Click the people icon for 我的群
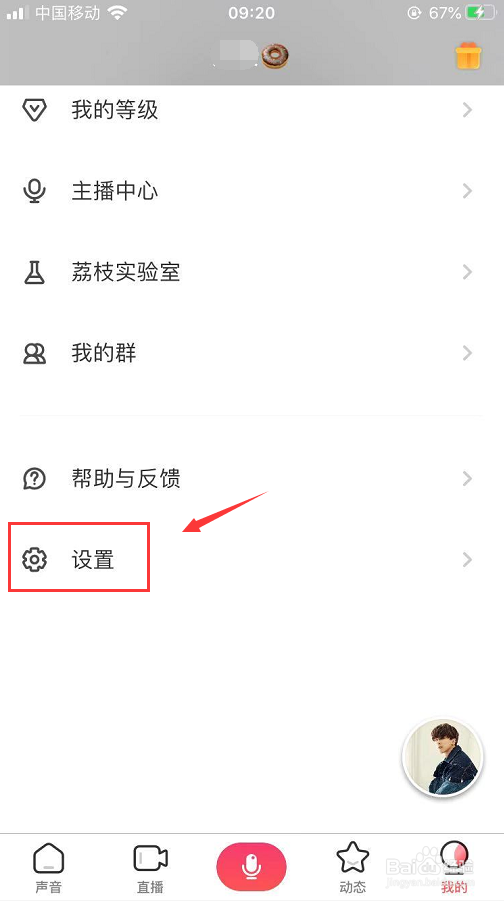This screenshot has width=504, height=901. pyautogui.click(x=34, y=353)
